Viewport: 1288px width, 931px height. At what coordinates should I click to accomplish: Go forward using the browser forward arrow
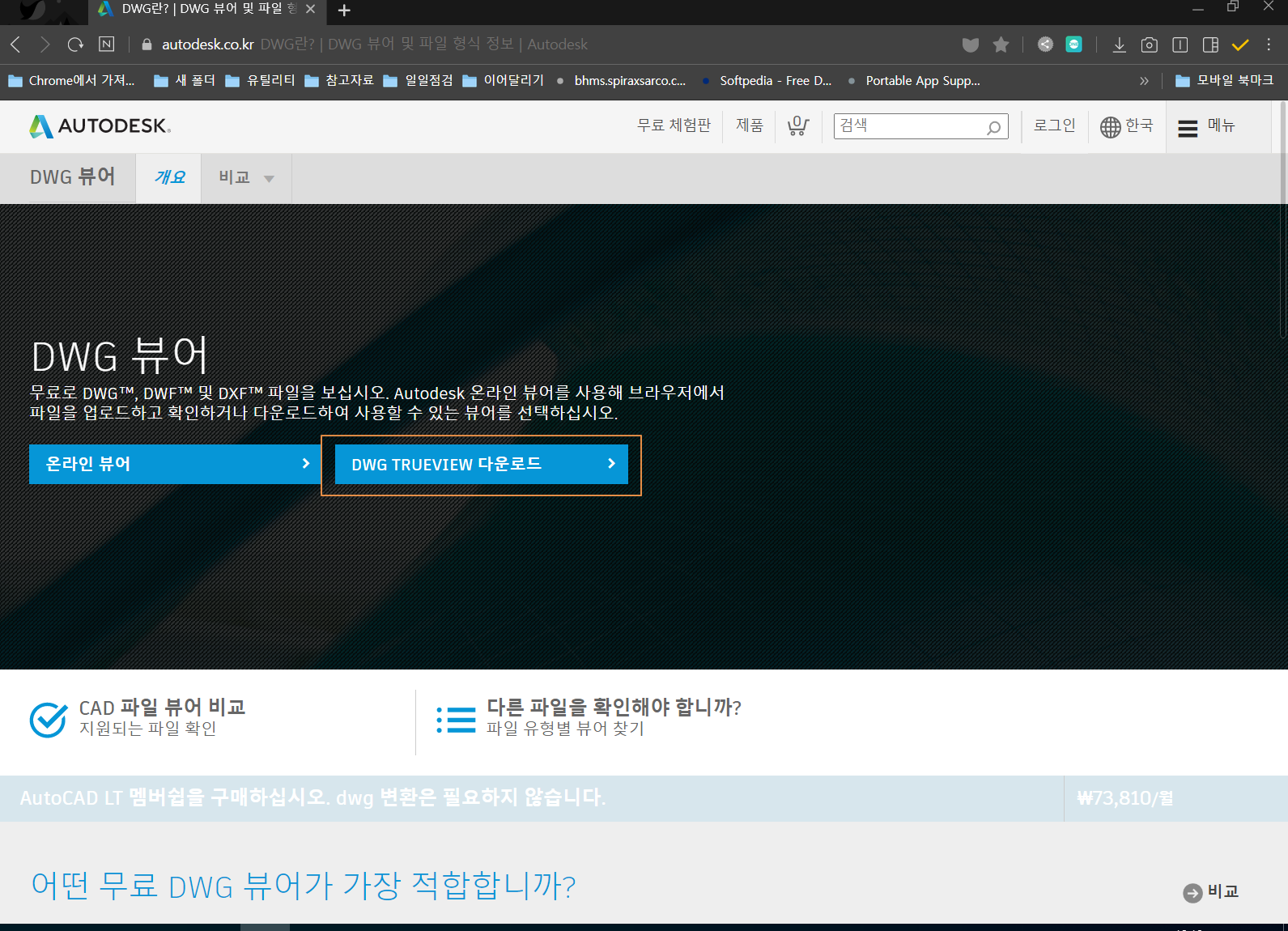click(45, 45)
